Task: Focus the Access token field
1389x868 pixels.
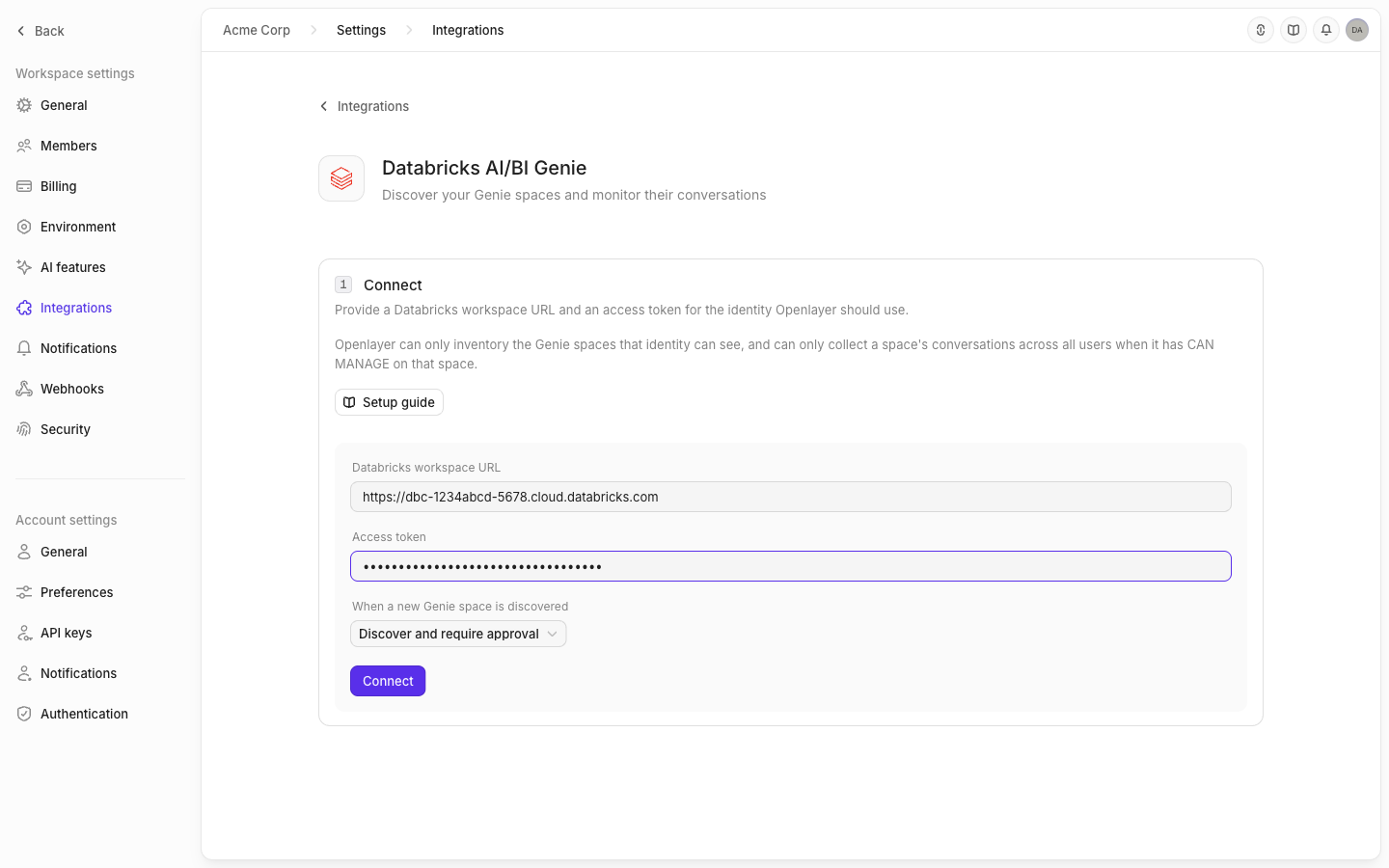Action: (x=791, y=566)
